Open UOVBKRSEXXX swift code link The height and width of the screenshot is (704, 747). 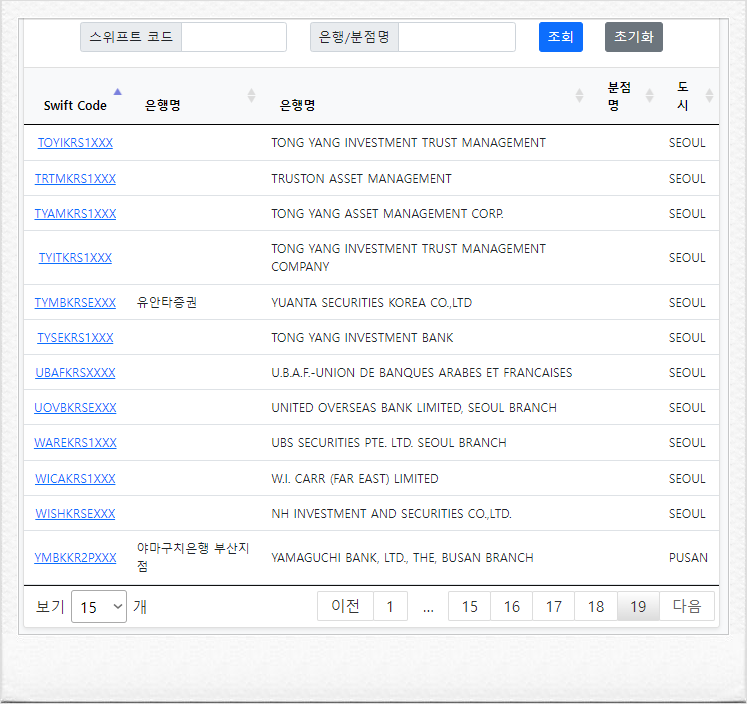(75, 408)
